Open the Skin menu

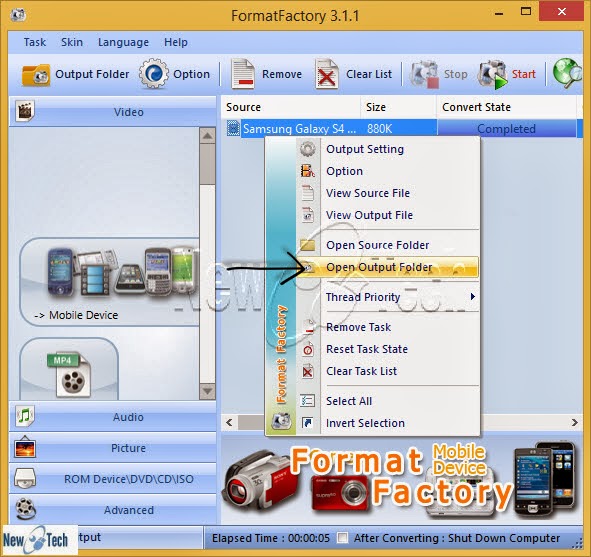[x=72, y=42]
